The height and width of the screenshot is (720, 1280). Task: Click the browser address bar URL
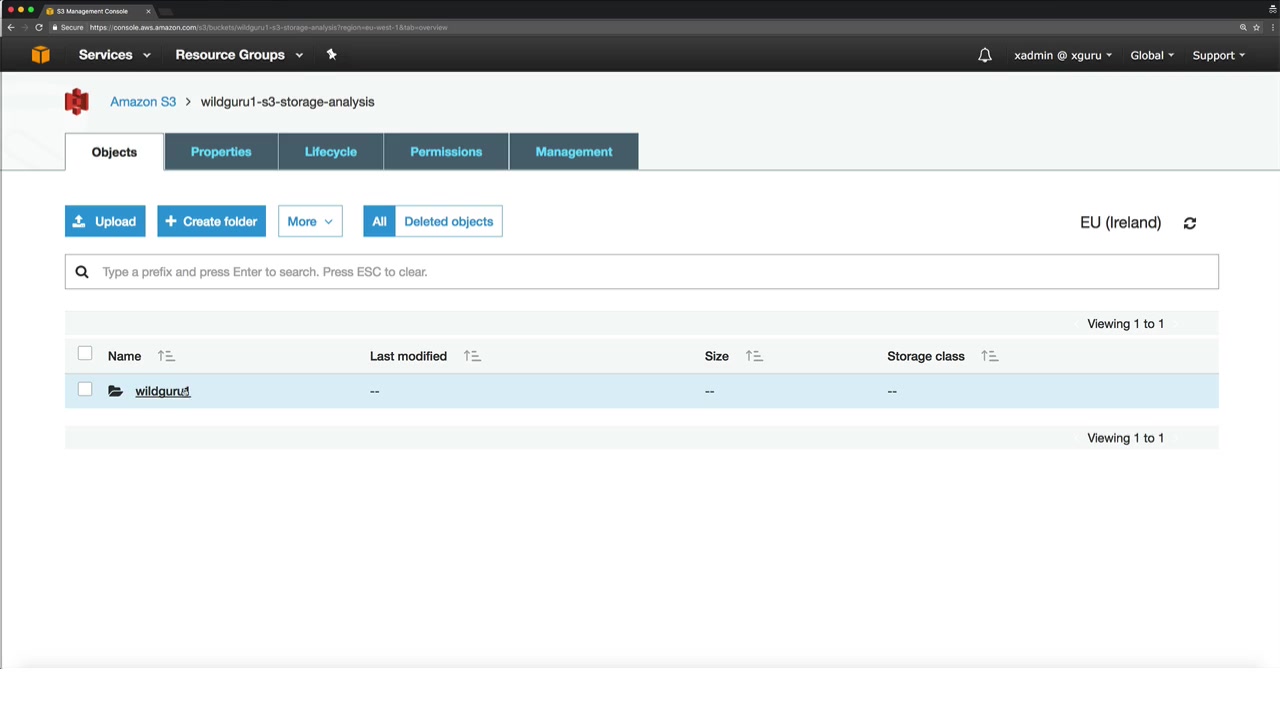[x=268, y=27]
